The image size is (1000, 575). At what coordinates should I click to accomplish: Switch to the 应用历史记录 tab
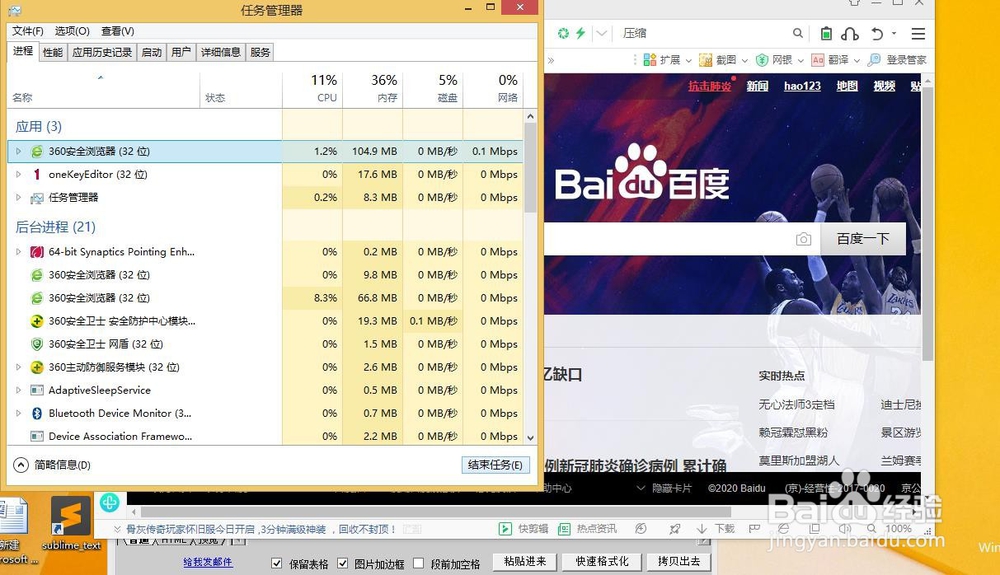tap(102, 52)
